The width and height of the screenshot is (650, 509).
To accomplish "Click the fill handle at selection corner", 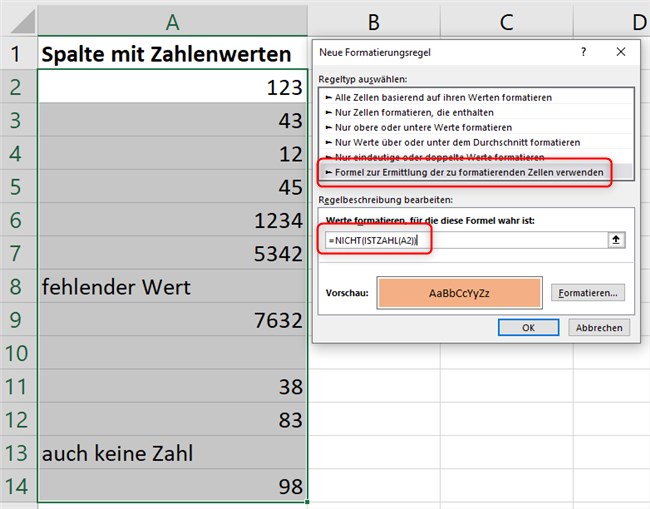I will 307,502.
